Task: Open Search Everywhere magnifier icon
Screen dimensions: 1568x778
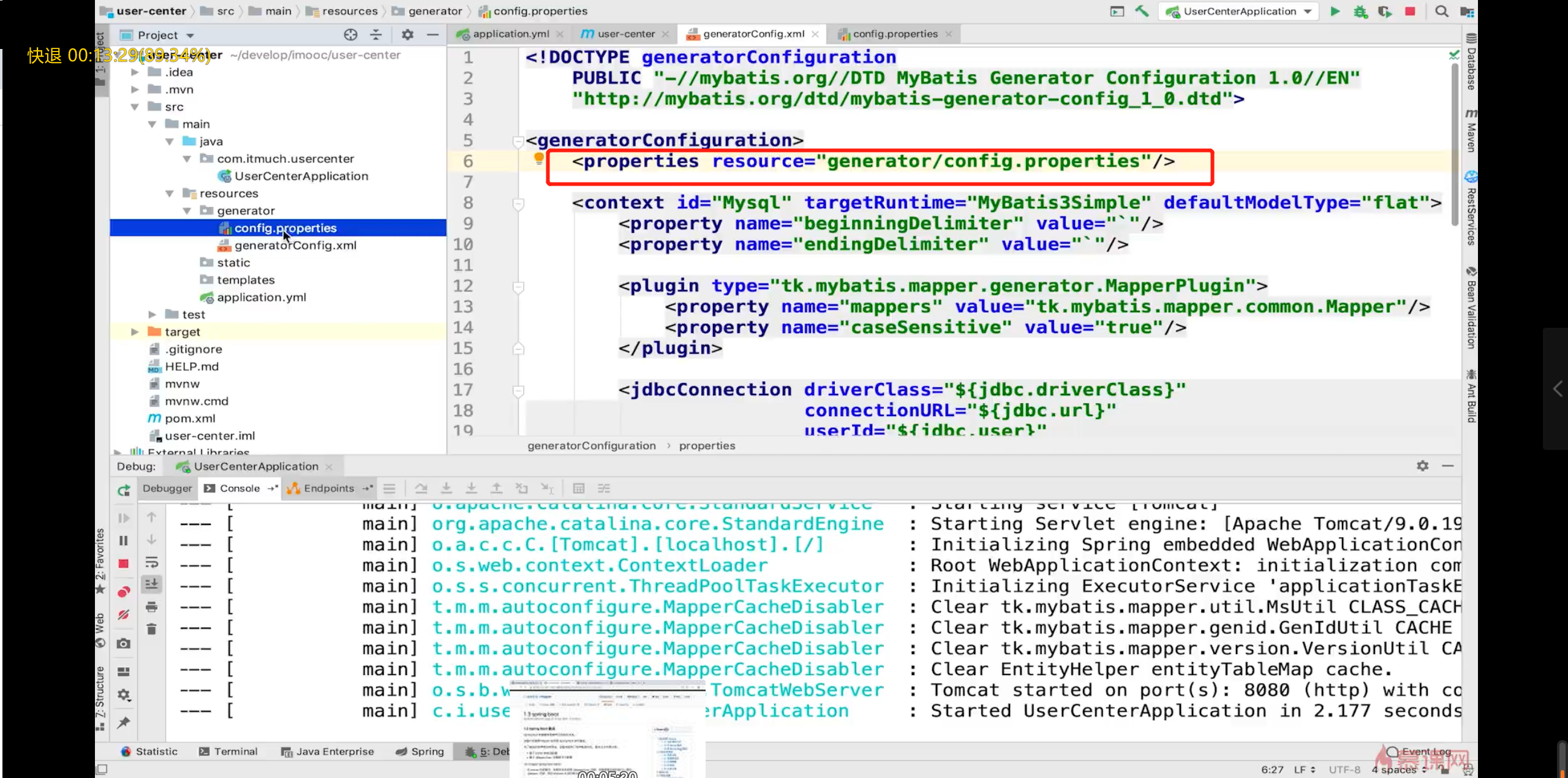Action: pyautogui.click(x=1442, y=11)
